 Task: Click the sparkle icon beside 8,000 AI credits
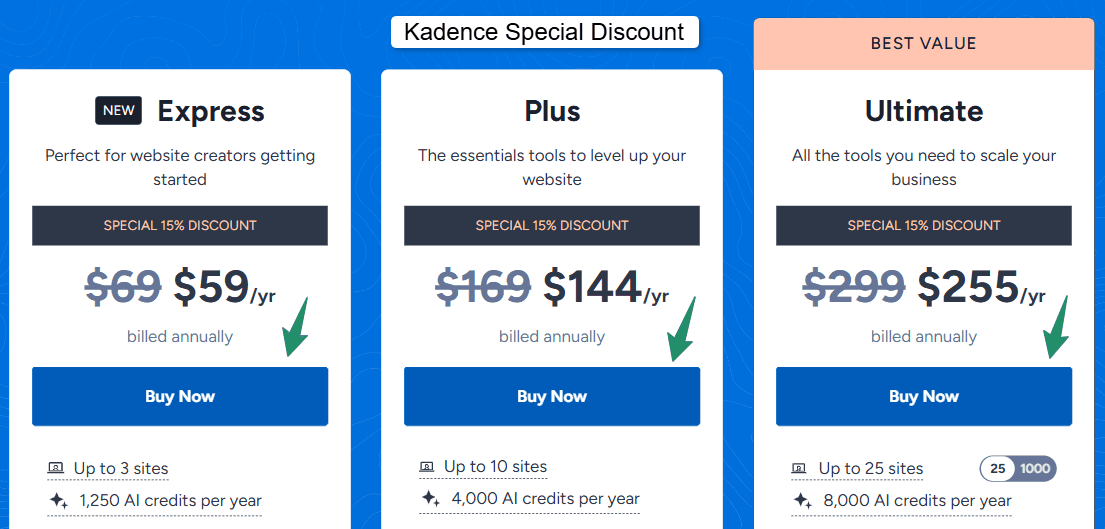(x=801, y=500)
